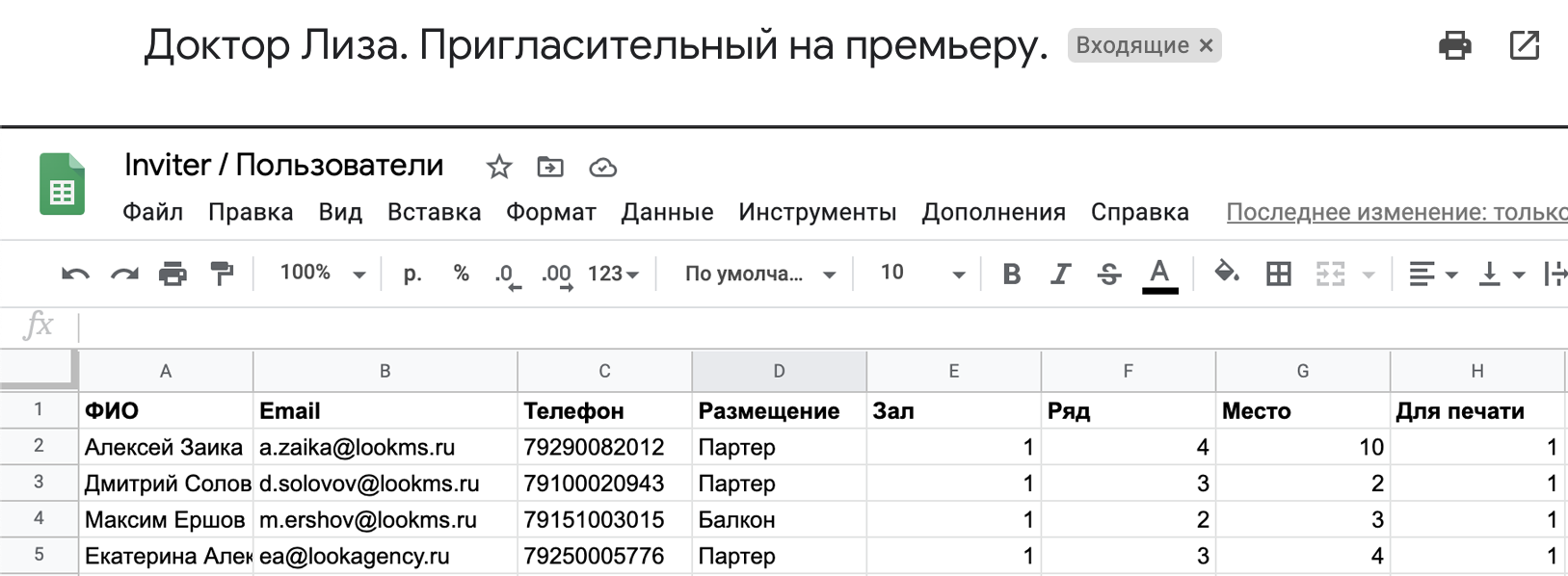
Task: Click the move to folder icon
Action: pos(550,167)
